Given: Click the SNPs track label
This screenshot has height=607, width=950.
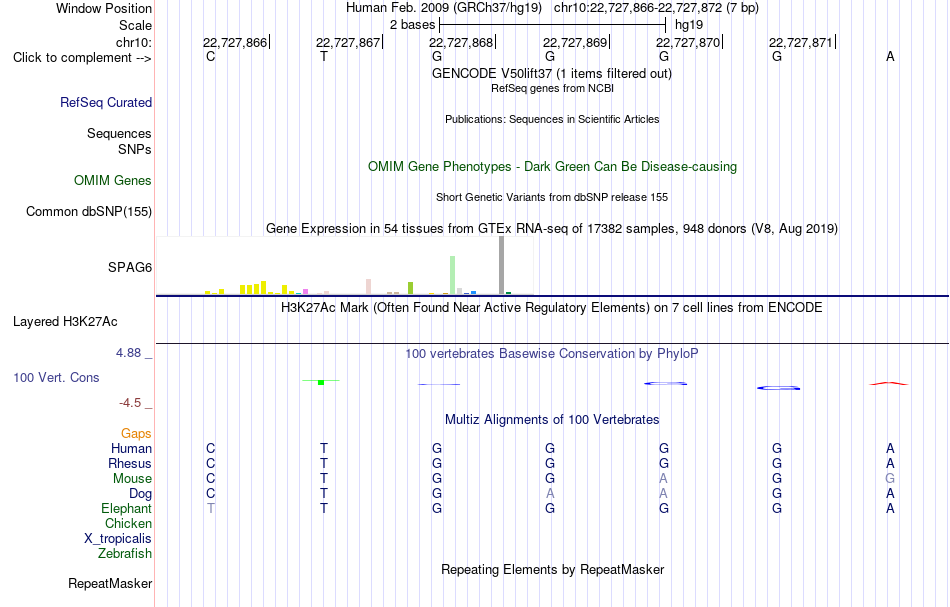Looking at the screenshot, I should coord(135,149).
